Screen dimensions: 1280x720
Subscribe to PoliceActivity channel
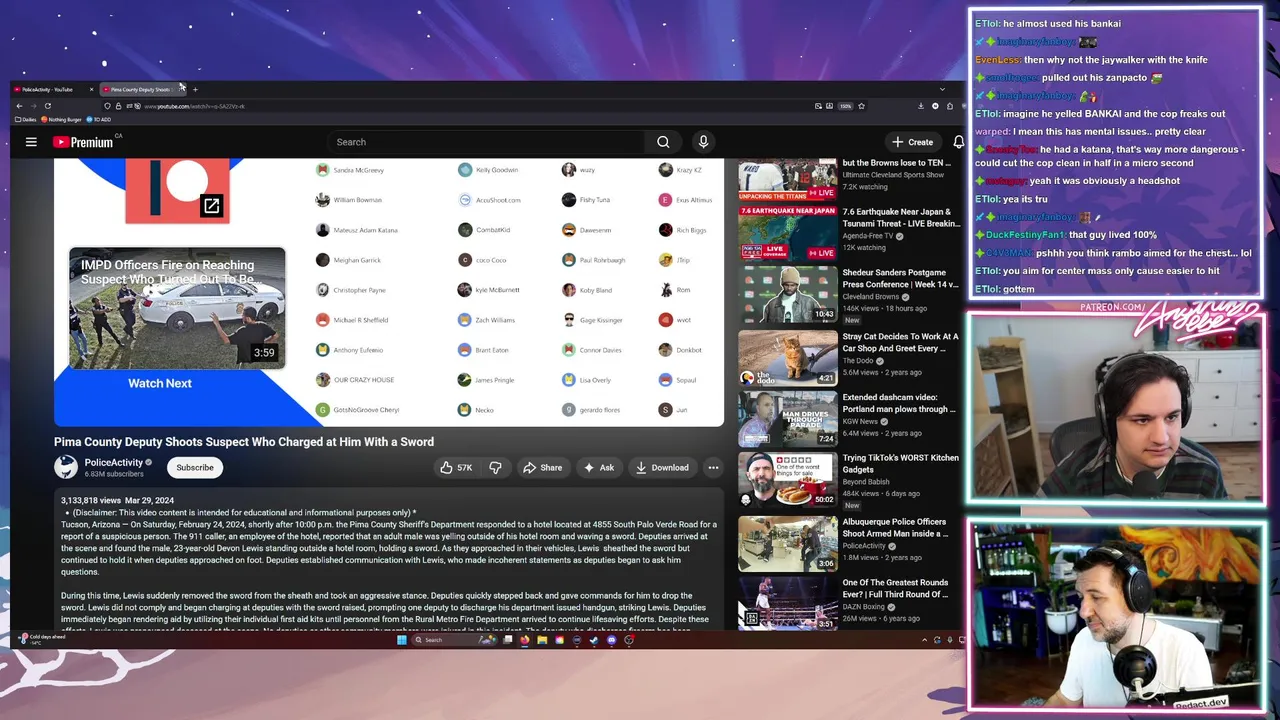(x=195, y=467)
